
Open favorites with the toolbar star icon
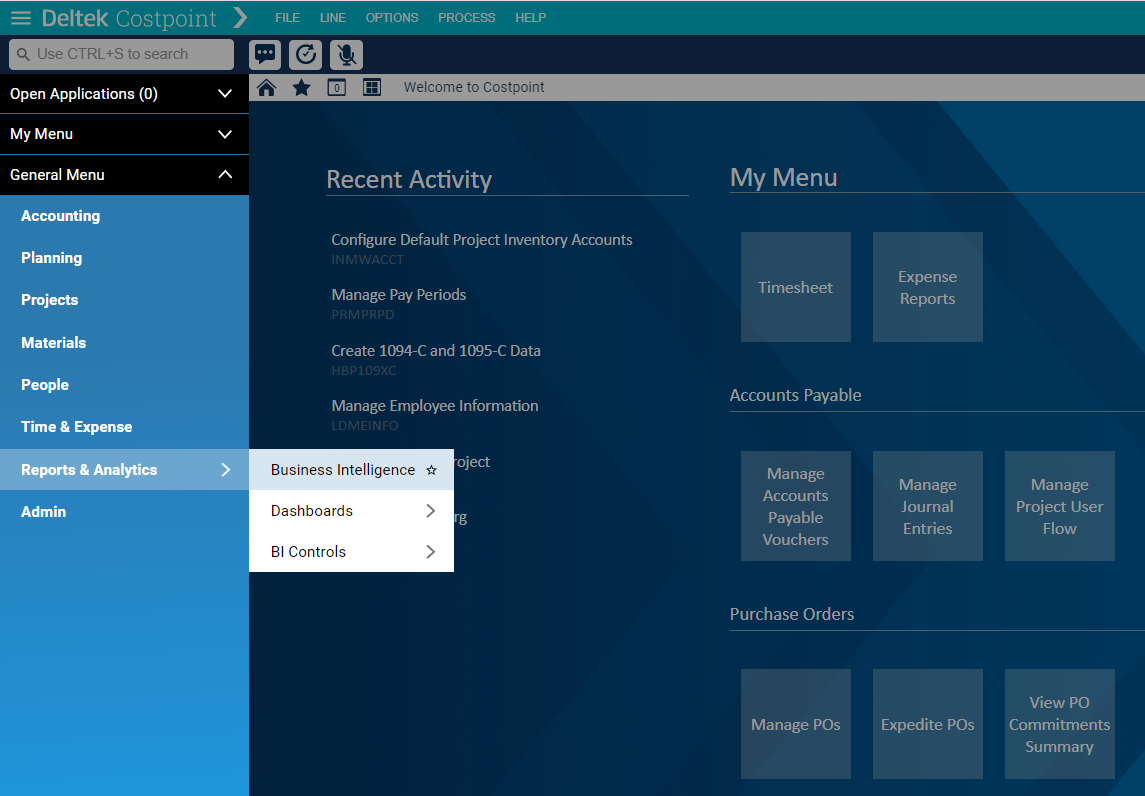[301, 88]
